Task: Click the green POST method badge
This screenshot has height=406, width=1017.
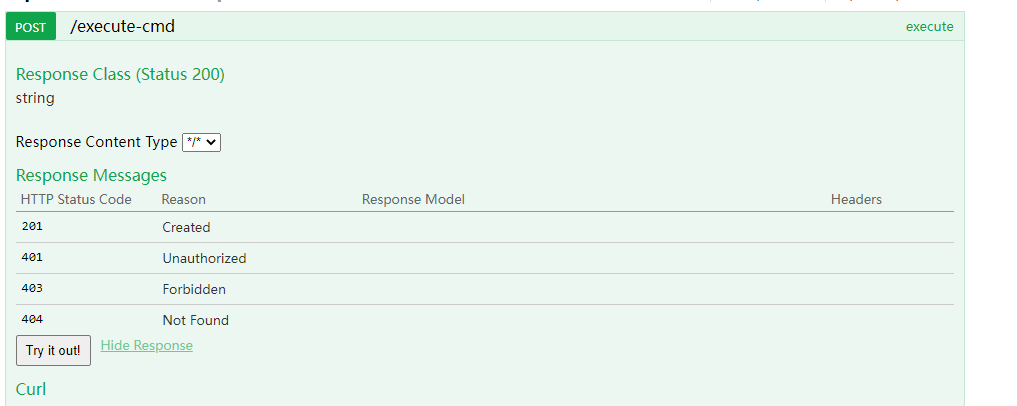Action: pos(30,27)
